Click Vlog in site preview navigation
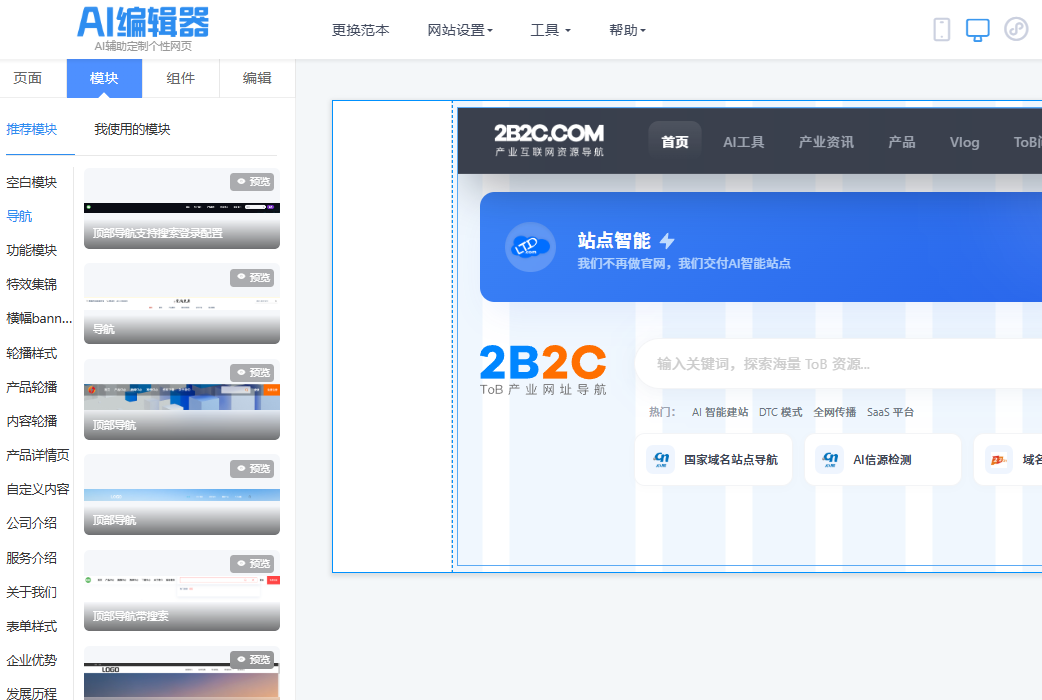 click(x=964, y=142)
